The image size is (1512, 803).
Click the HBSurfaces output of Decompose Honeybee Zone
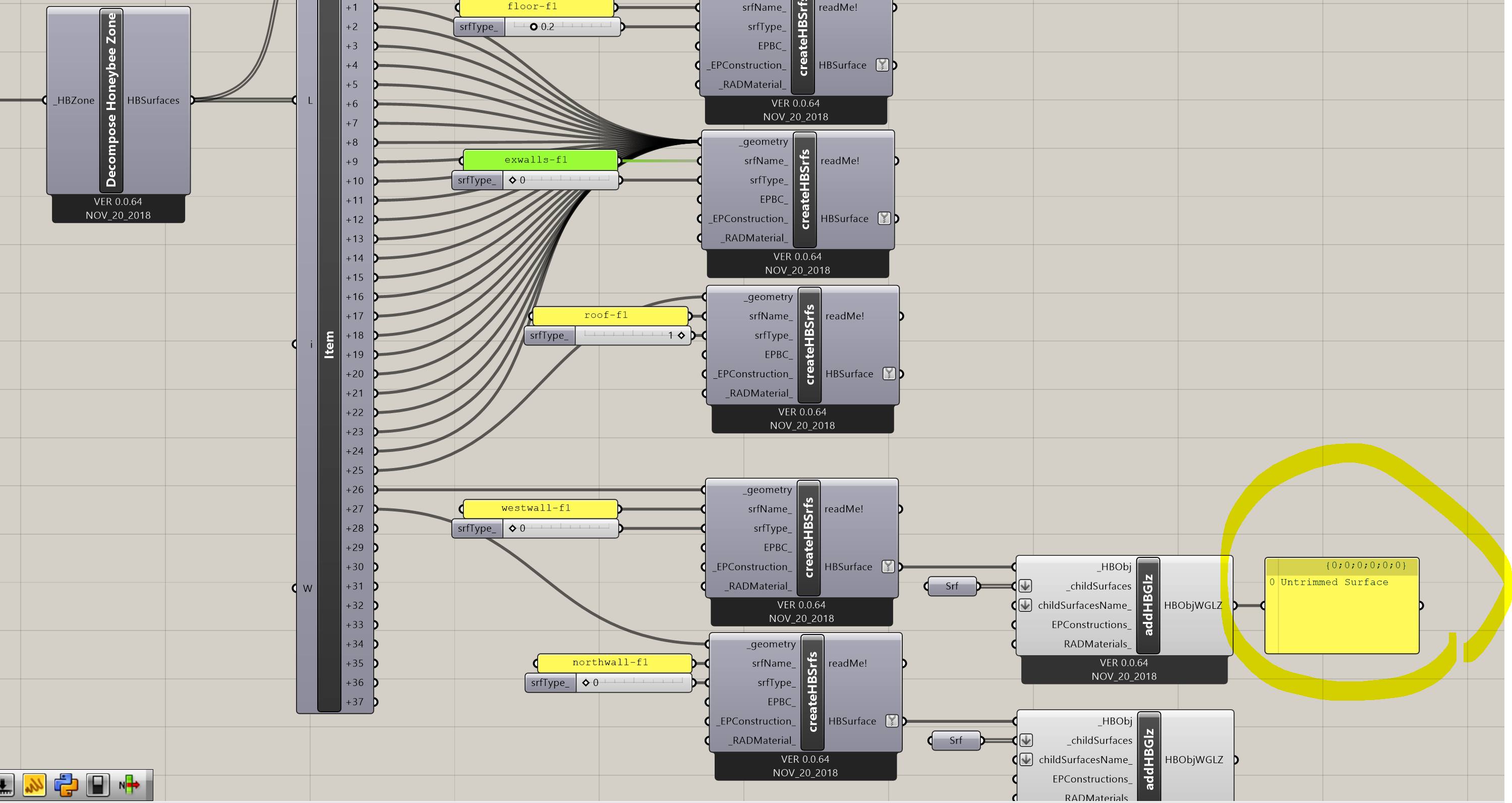[154, 100]
